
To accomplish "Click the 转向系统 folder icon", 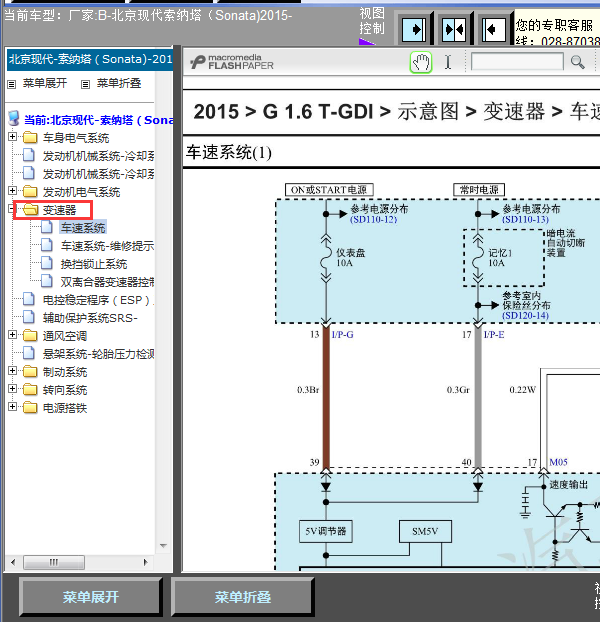I will point(30,390).
